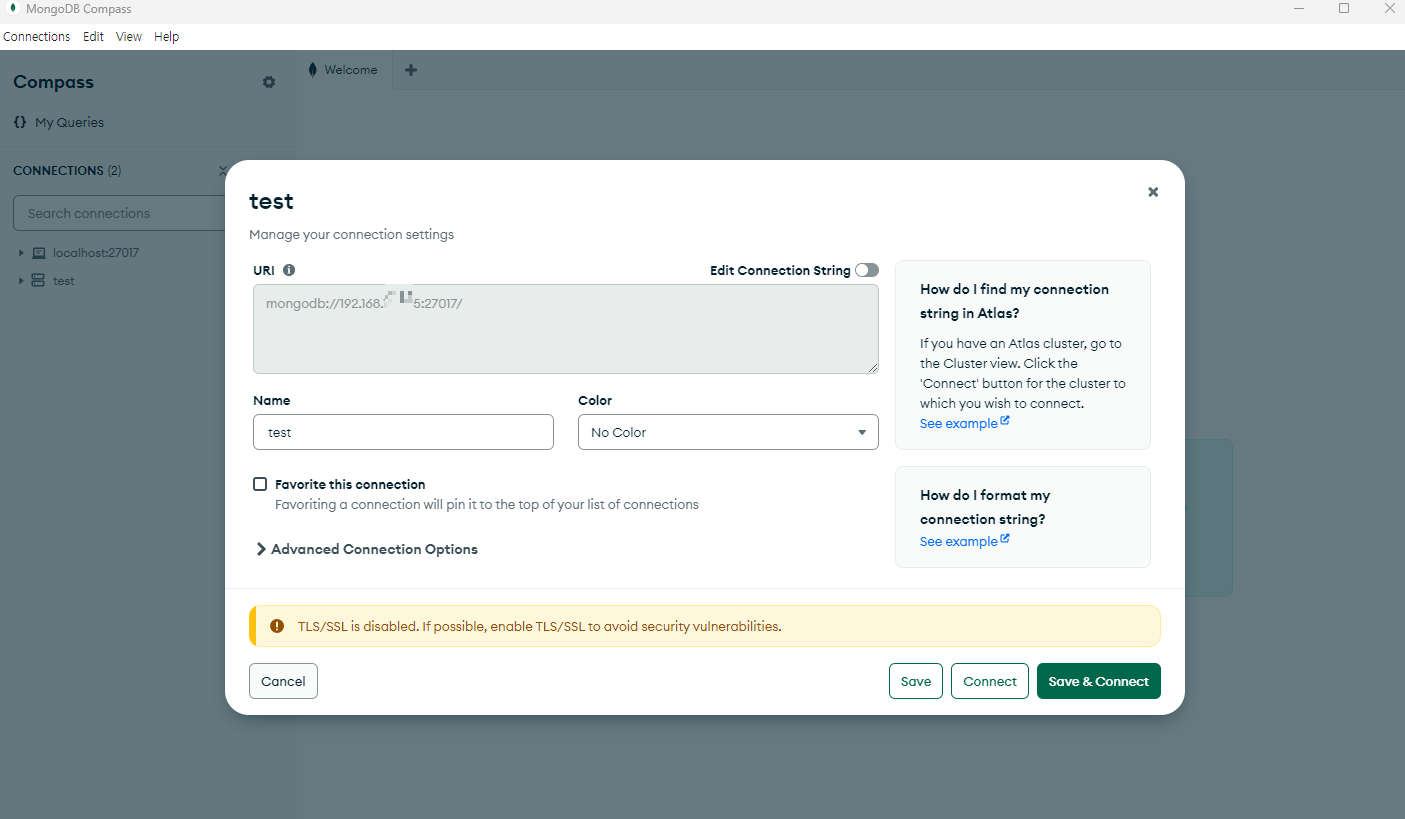Open the Edit menu

point(93,37)
